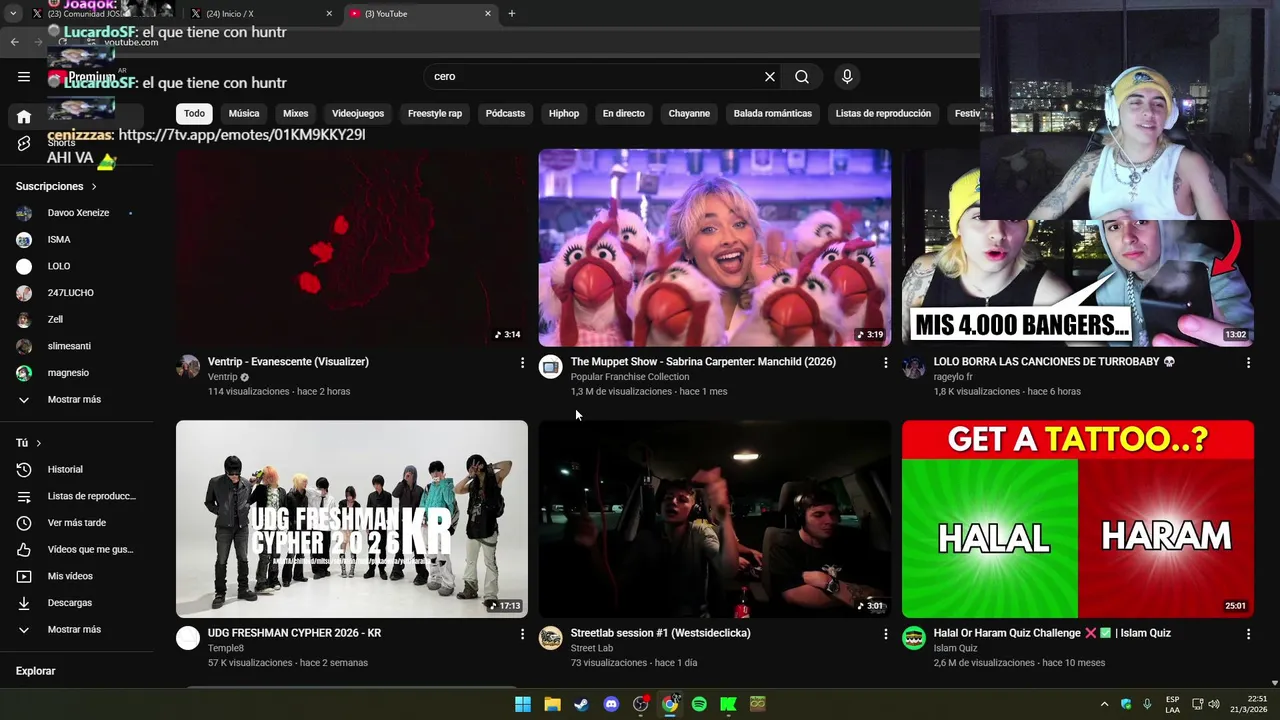Open Listas de reproducción in sidebar

(x=76, y=496)
